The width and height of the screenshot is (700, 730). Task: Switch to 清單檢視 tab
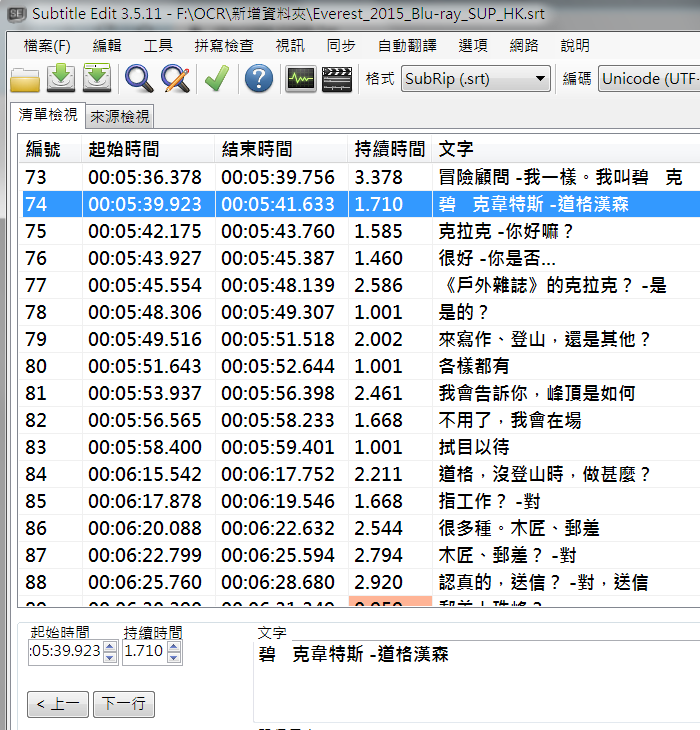[x=48, y=115]
